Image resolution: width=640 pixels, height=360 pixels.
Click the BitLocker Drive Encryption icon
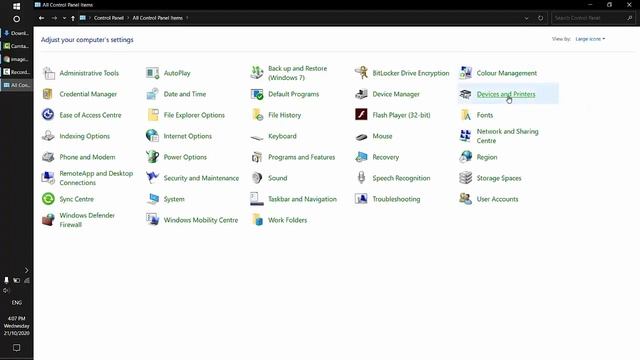(x=361, y=73)
